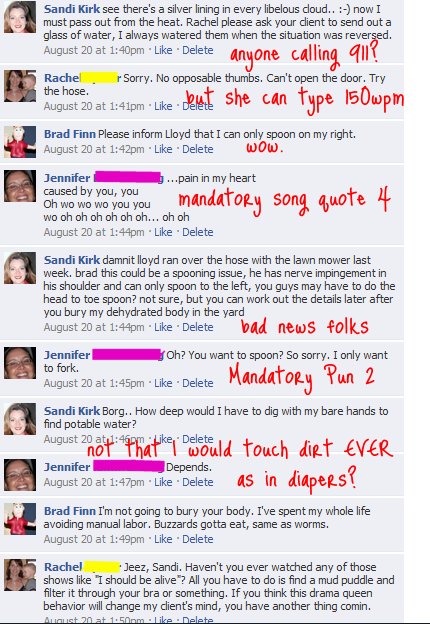Like Brad Finn's 1:42pm spoon comment

tap(163, 149)
